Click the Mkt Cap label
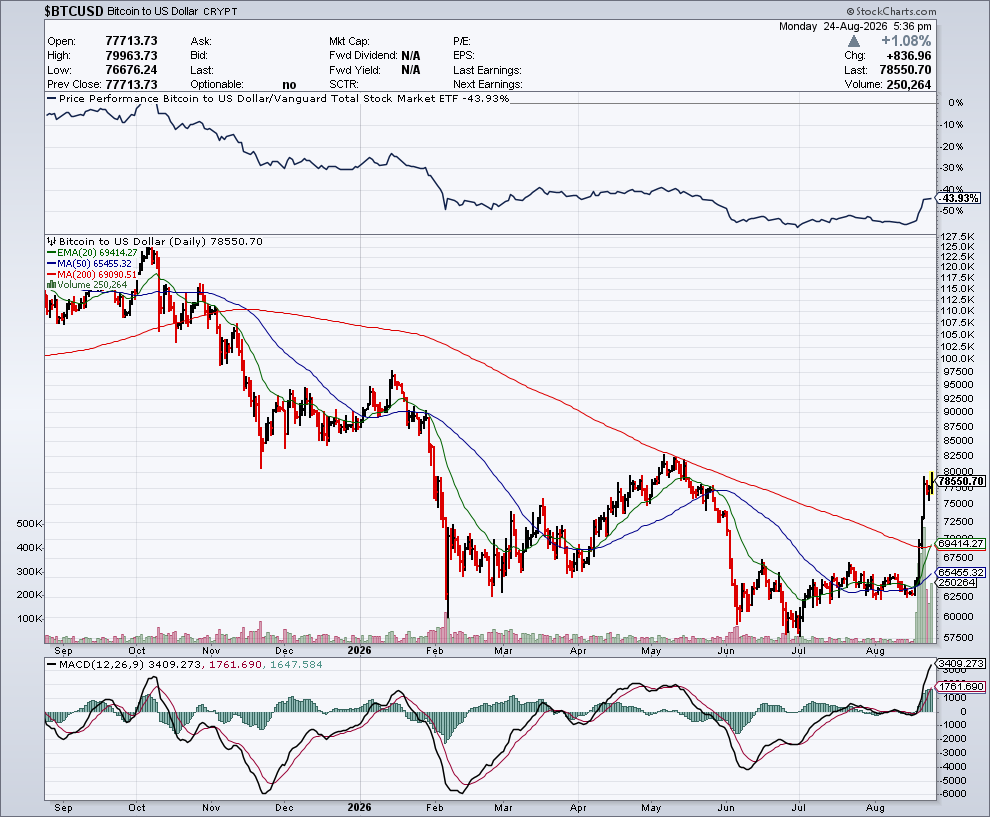990x817 pixels. (x=349, y=41)
